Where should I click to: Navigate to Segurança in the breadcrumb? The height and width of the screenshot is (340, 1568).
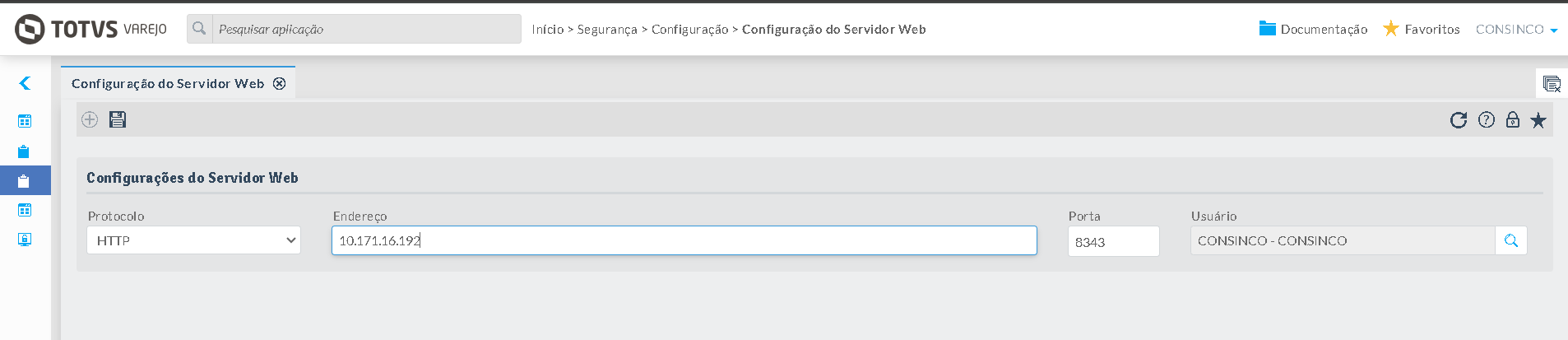[606, 30]
